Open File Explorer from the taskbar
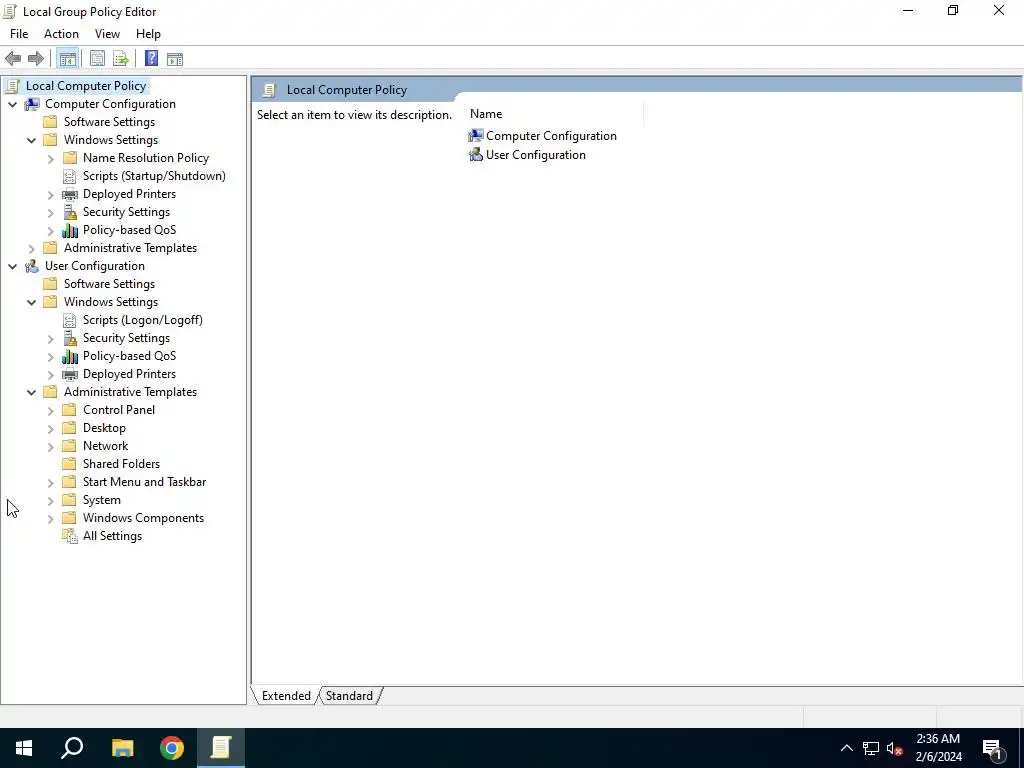Screen dimensions: 1024x768 click(122, 748)
